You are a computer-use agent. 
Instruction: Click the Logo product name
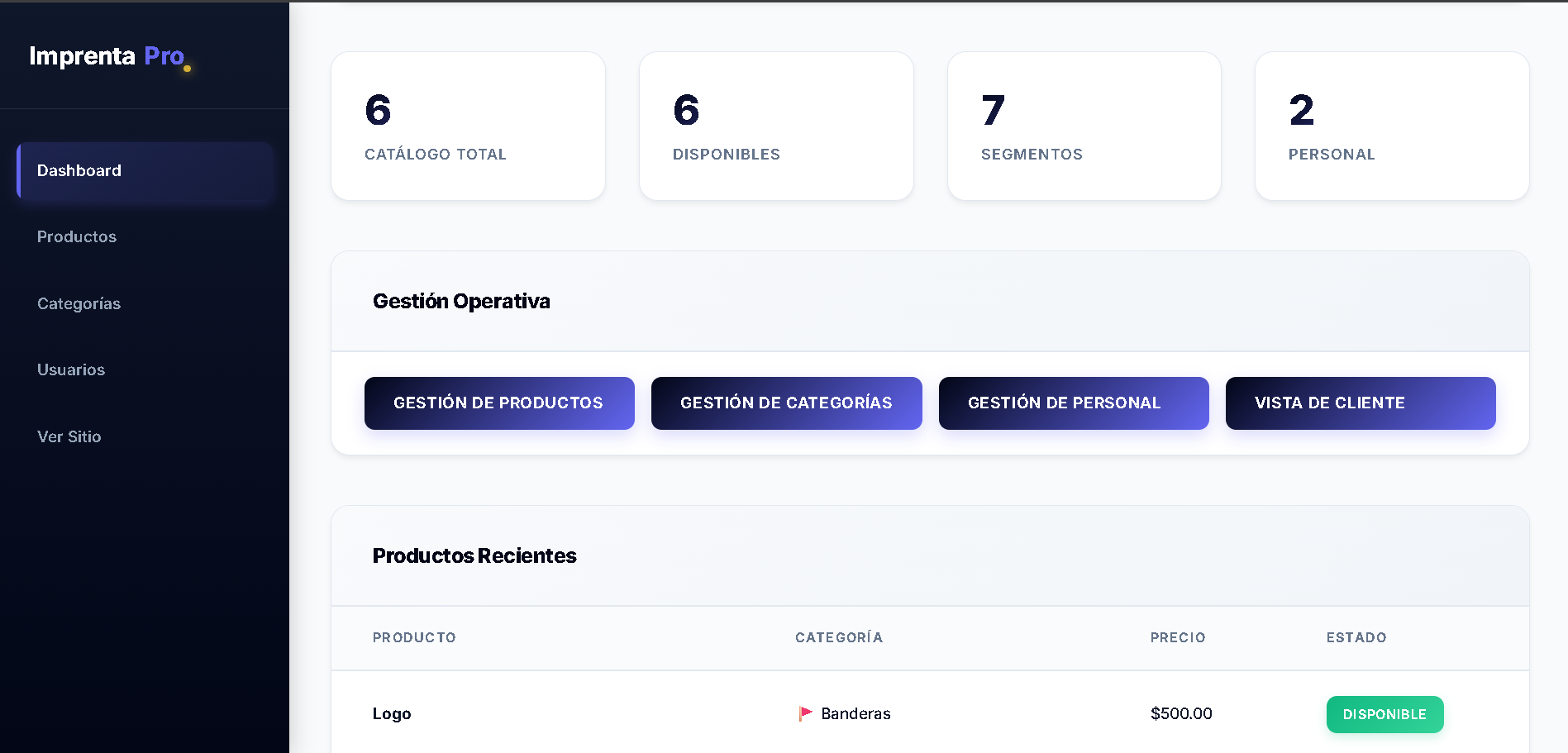392,713
